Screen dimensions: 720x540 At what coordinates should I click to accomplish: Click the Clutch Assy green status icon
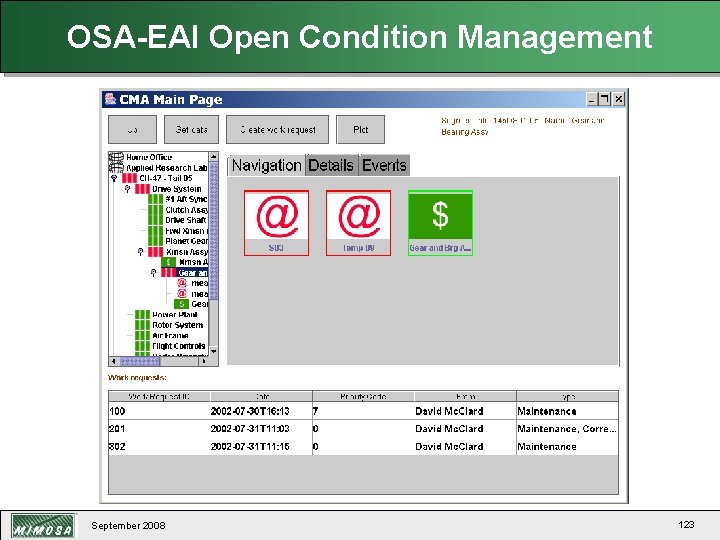coord(155,210)
